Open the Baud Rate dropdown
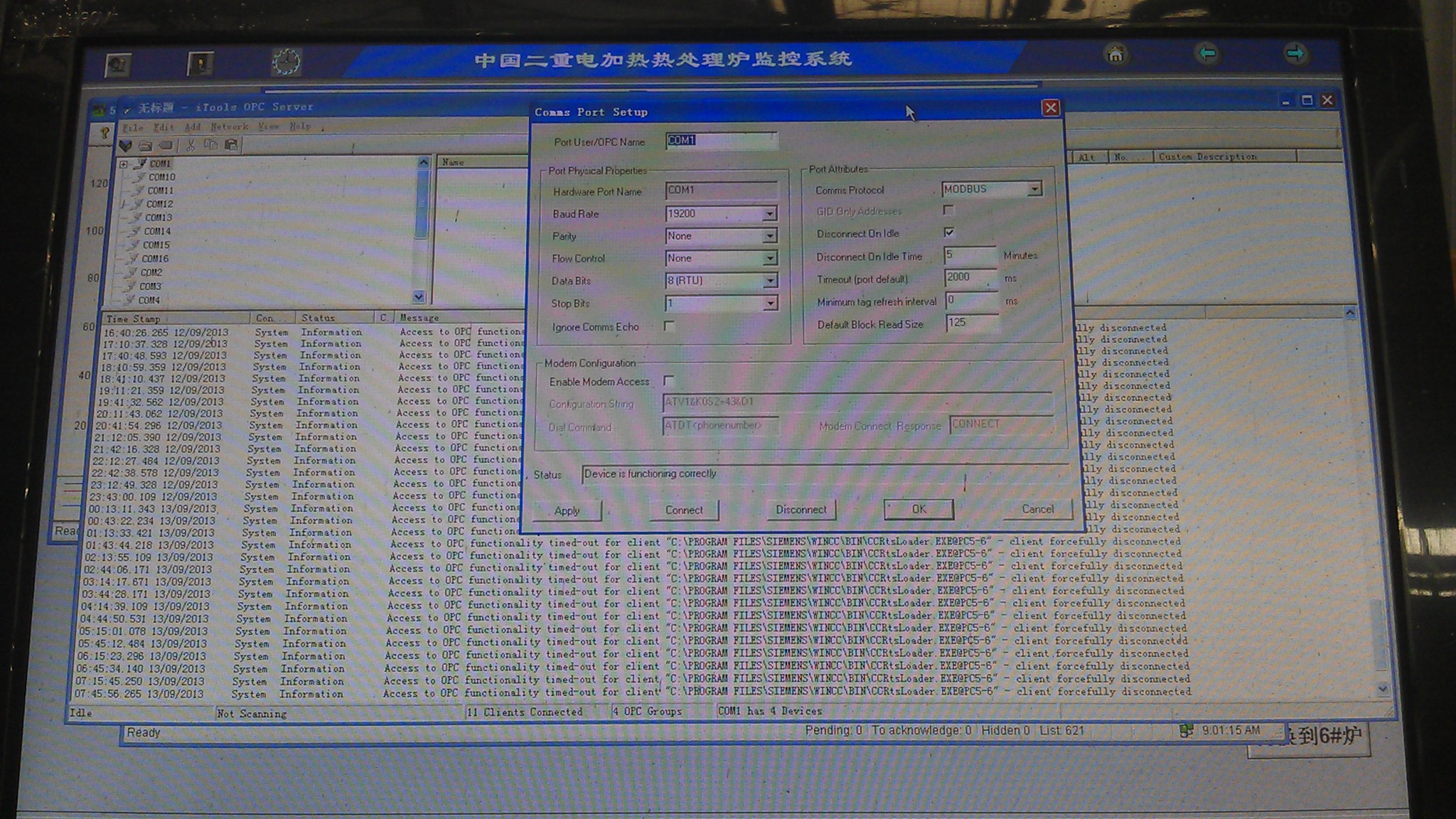The image size is (1456, 819). [769, 214]
